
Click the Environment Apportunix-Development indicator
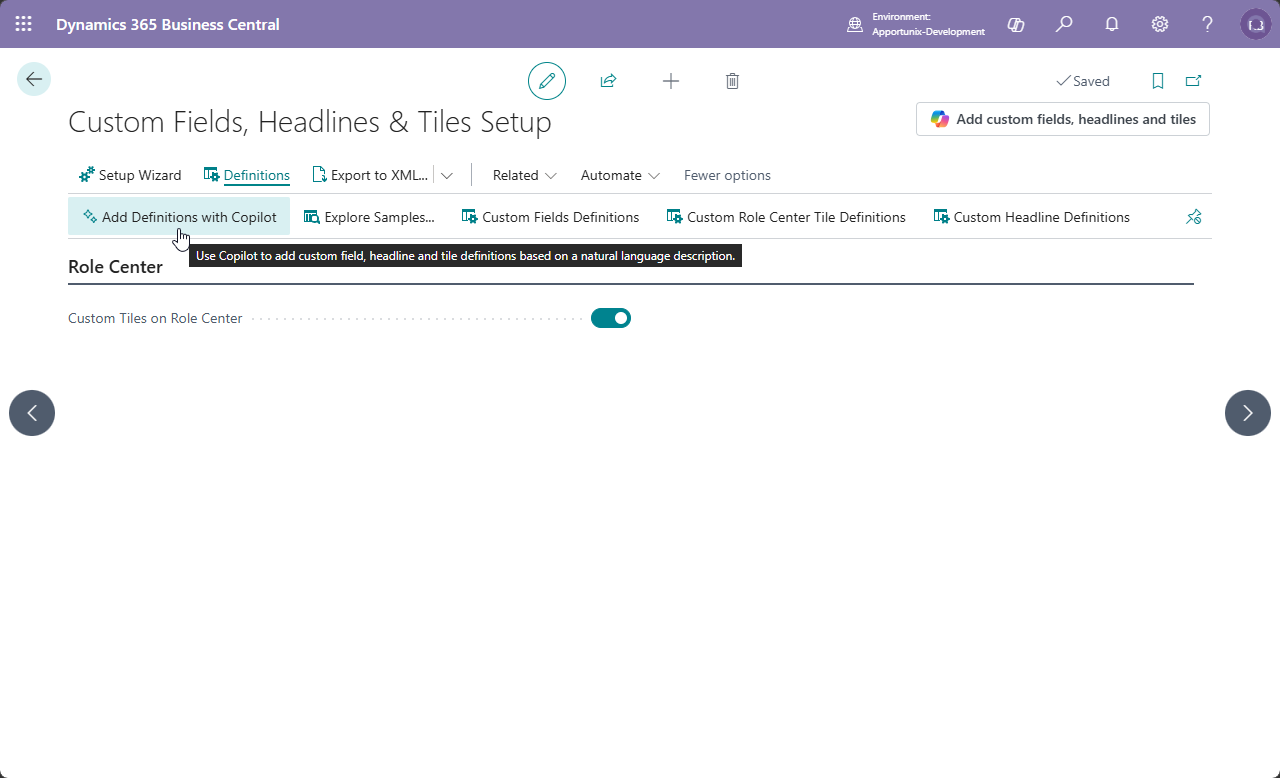pos(916,24)
